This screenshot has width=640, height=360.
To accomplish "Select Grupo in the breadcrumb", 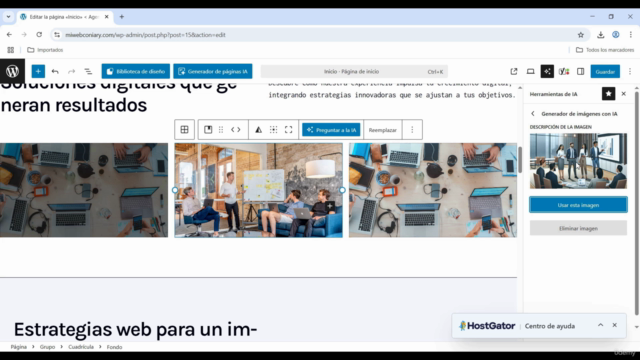I will 47,347.
